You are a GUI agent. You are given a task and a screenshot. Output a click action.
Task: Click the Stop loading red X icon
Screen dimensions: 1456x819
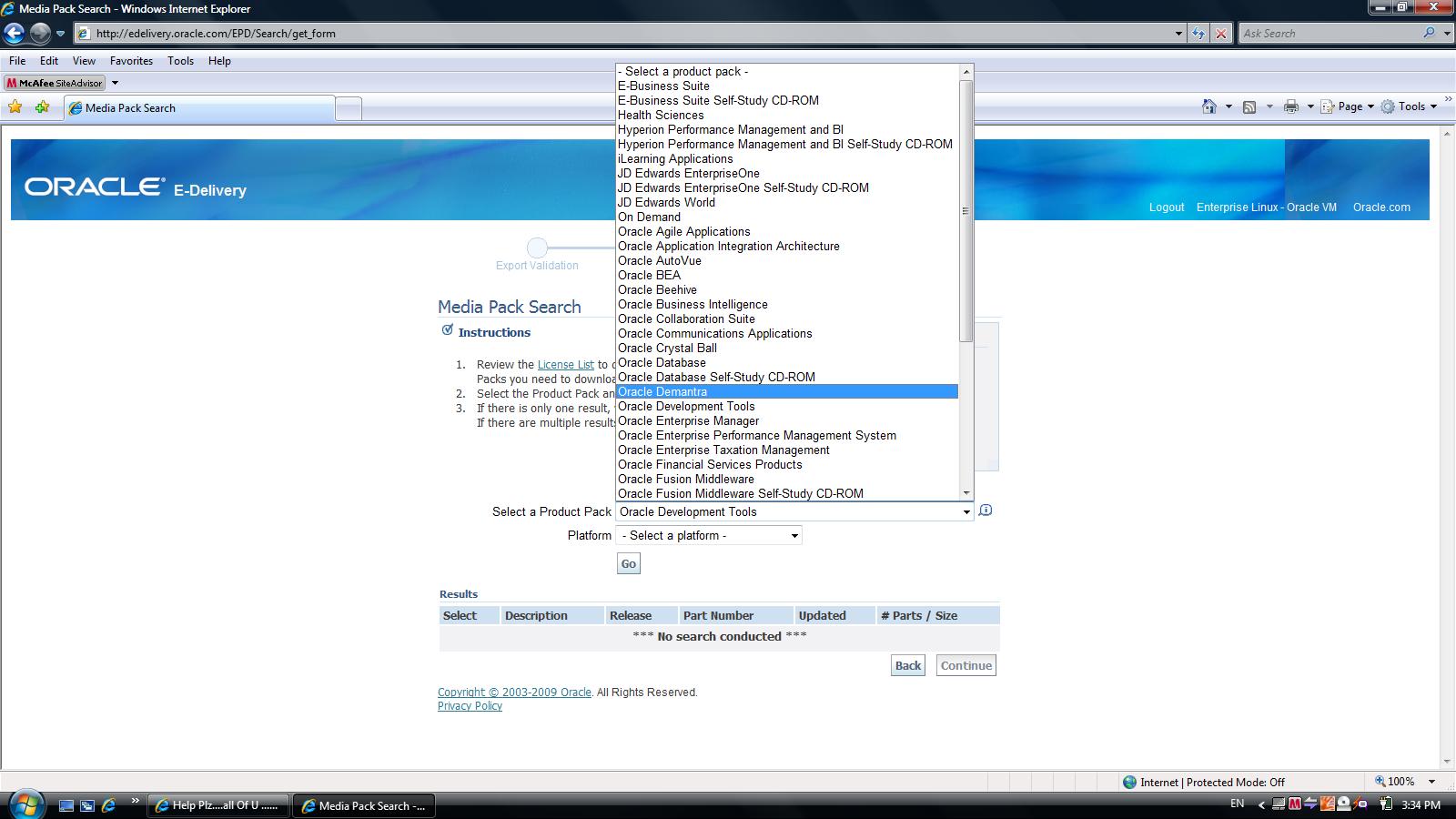(1221, 34)
